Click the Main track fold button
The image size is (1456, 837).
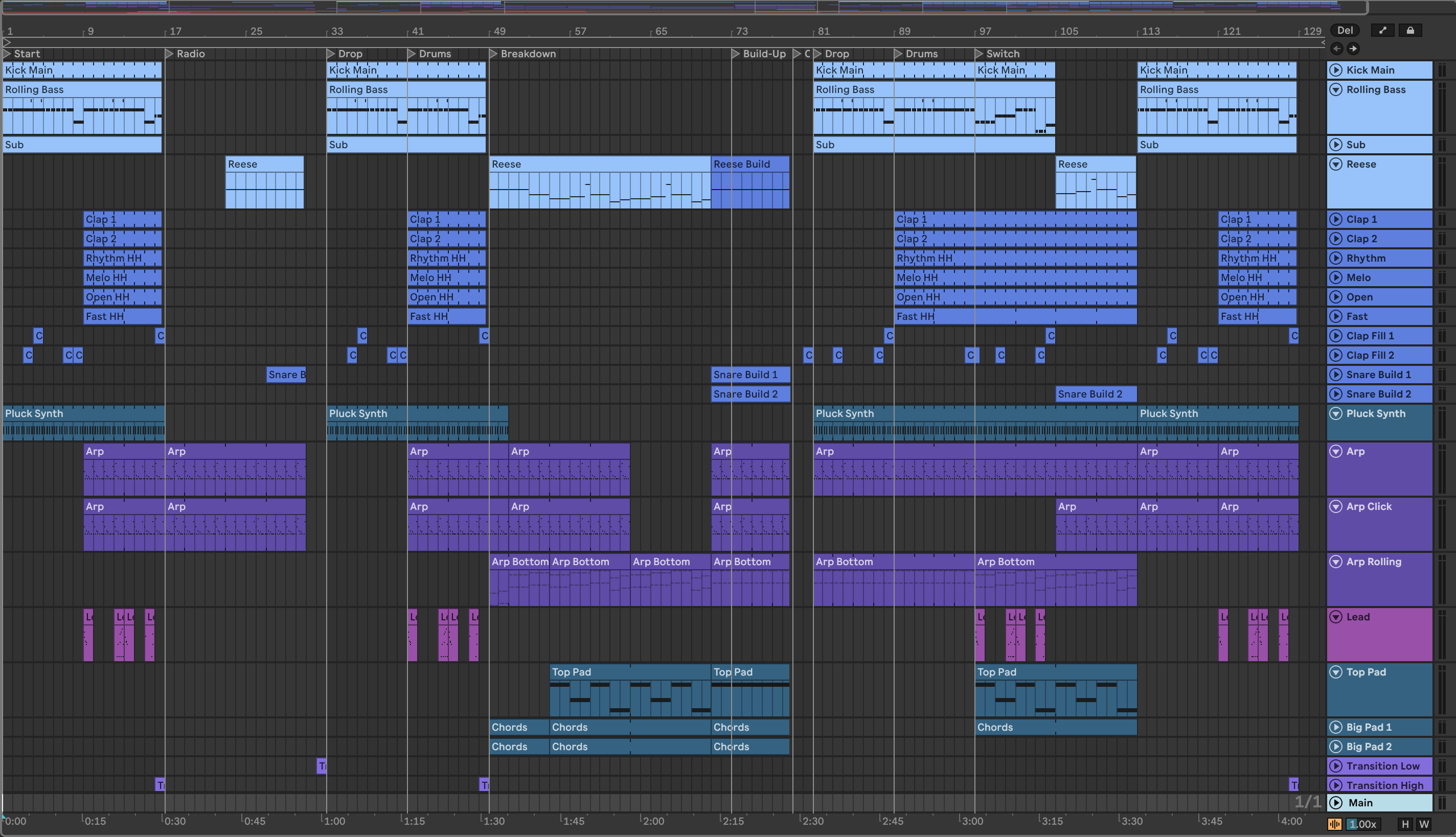(x=1336, y=802)
